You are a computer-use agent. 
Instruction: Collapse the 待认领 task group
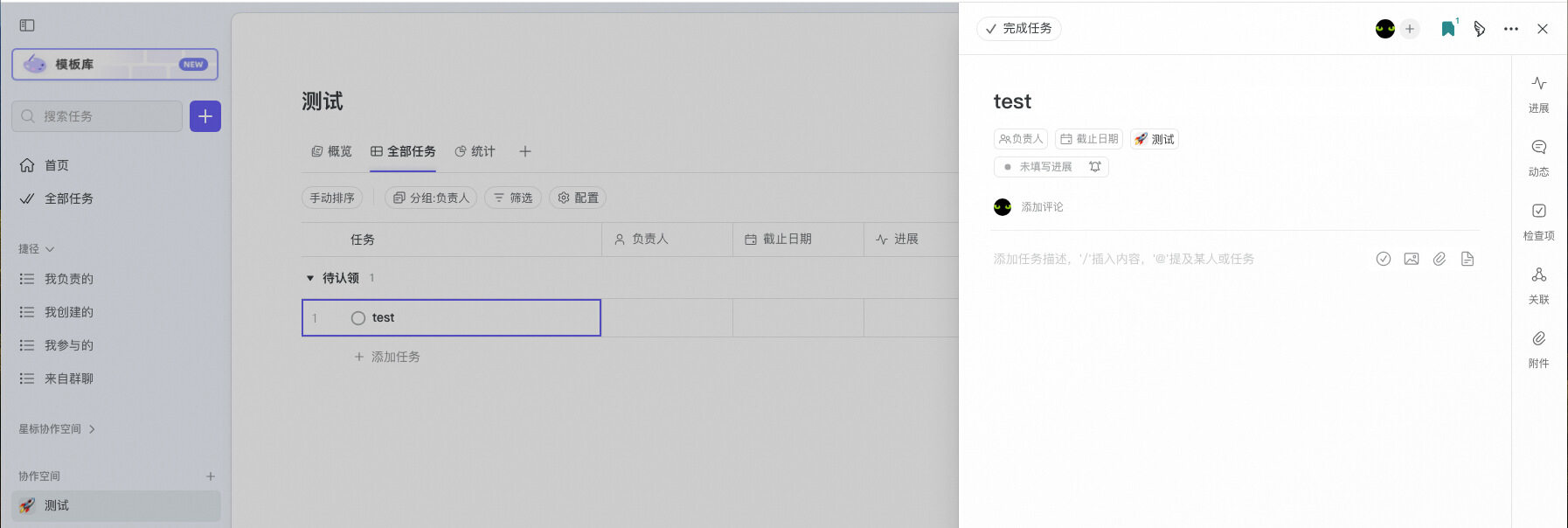click(x=309, y=278)
